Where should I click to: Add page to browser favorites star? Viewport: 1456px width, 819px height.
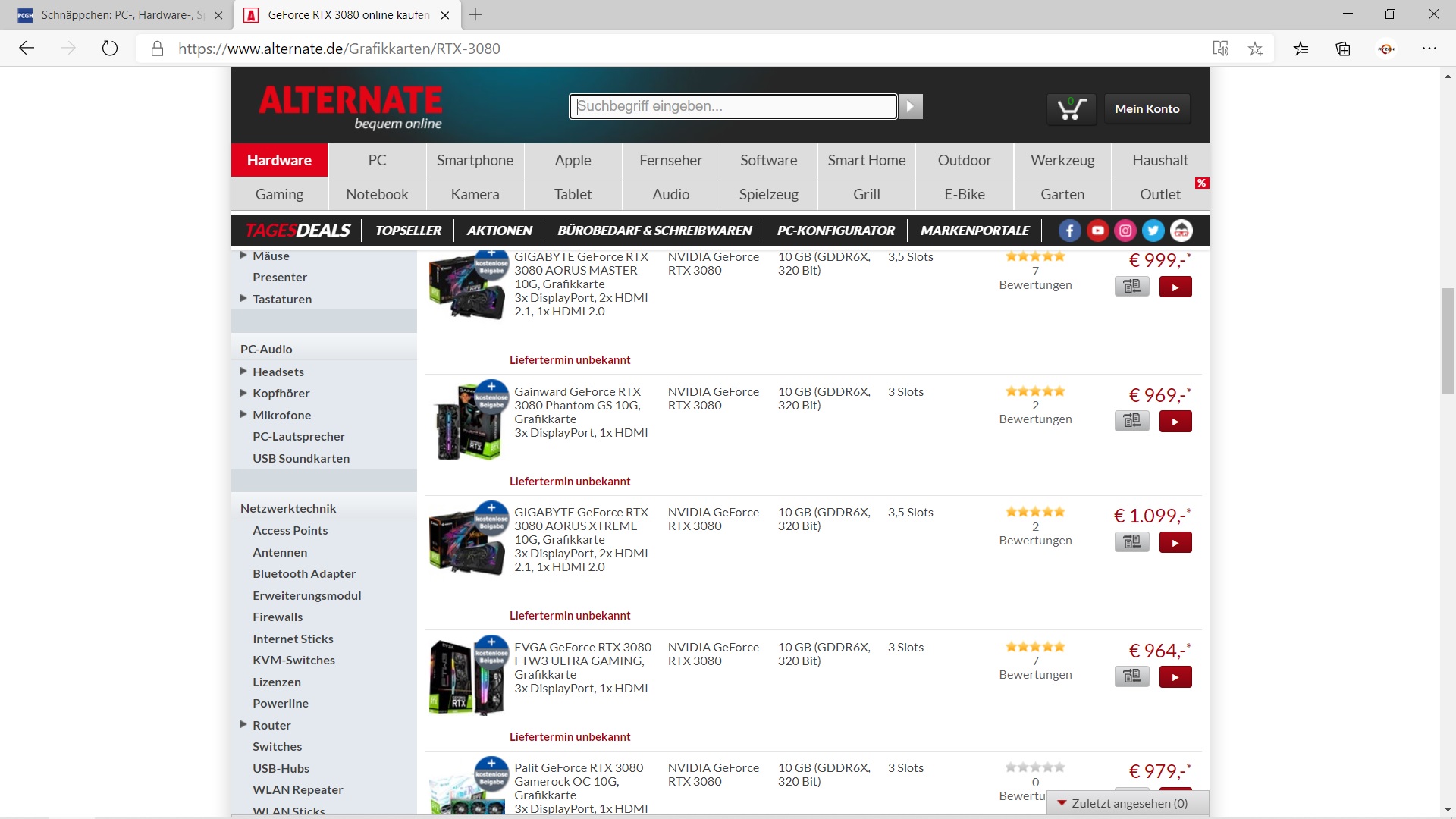tap(1255, 49)
